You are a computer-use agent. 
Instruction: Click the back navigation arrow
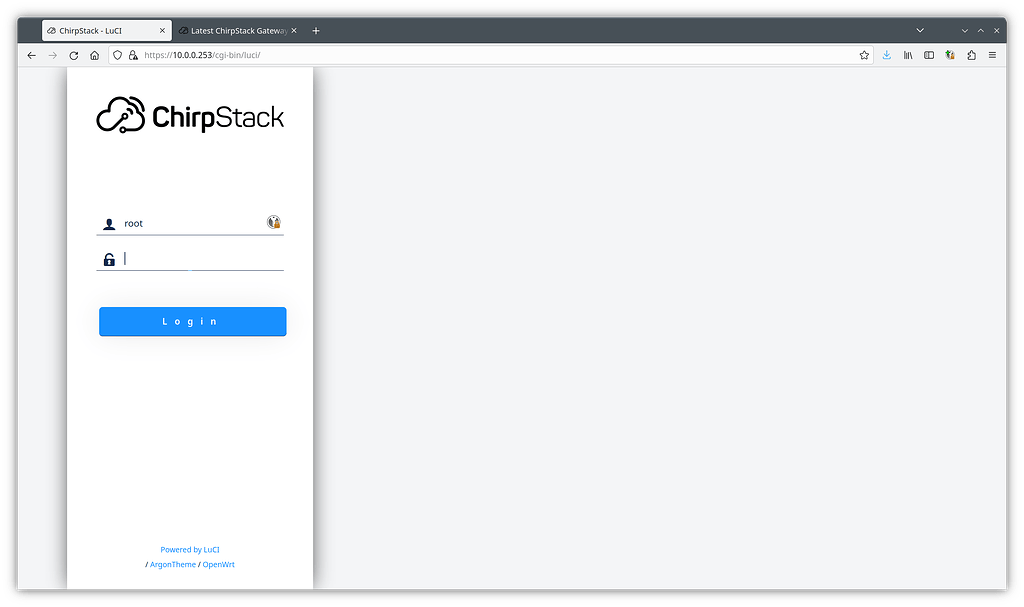31,55
